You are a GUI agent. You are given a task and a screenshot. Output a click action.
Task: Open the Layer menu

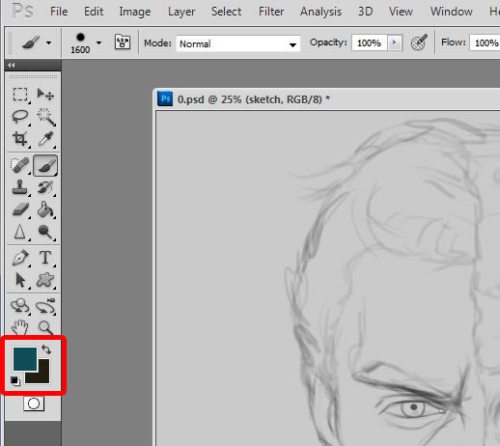point(181,12)
